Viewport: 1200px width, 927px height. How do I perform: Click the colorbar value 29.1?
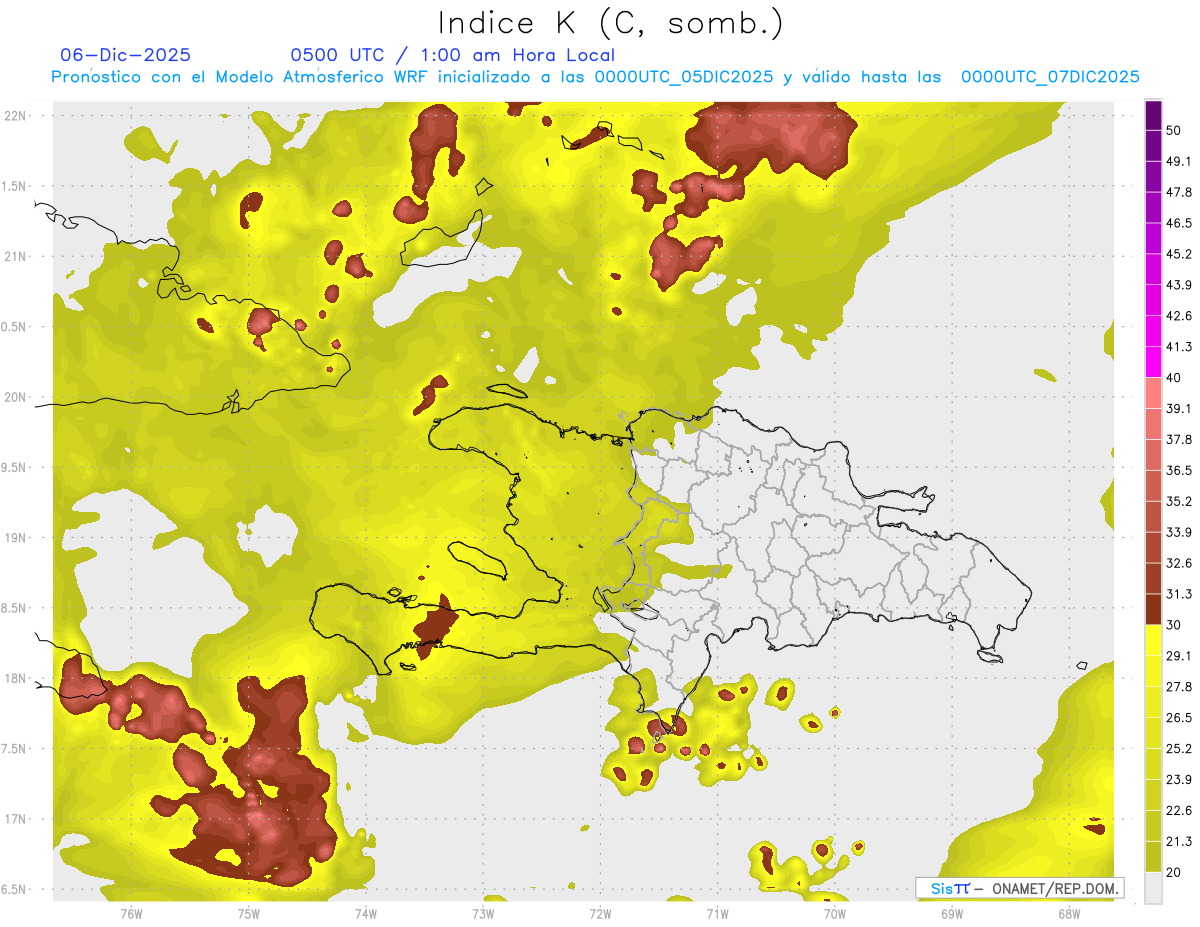tap(1179, 656)
